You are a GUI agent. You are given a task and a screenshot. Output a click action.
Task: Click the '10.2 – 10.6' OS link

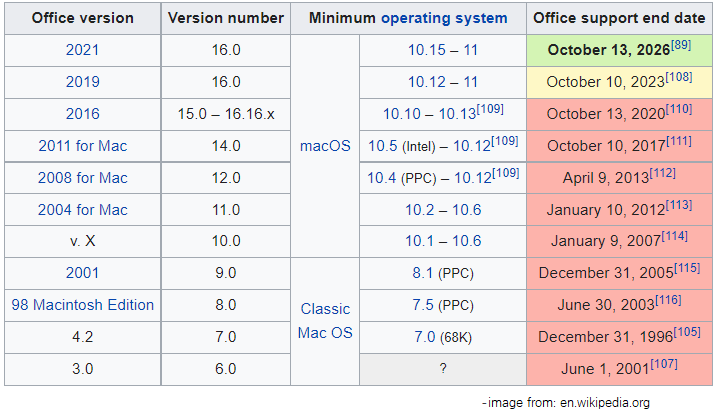pos(443,210)
